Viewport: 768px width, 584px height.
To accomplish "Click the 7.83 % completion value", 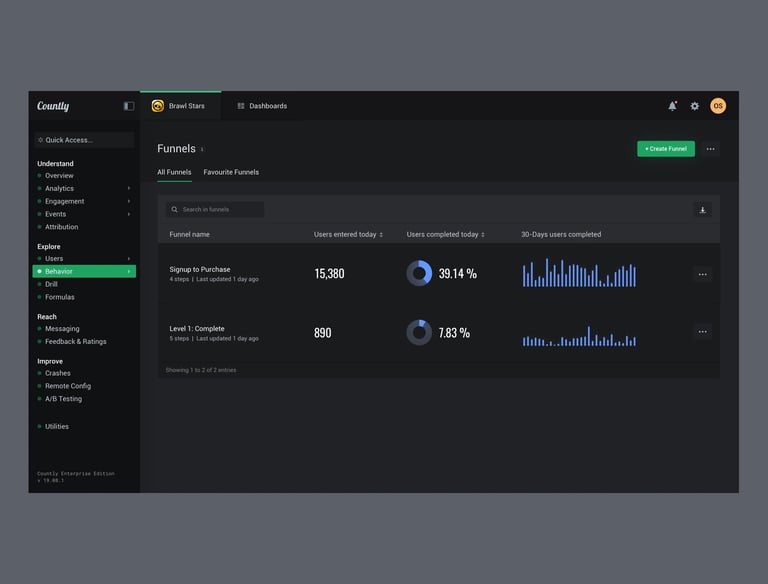I will coord(454,333).
